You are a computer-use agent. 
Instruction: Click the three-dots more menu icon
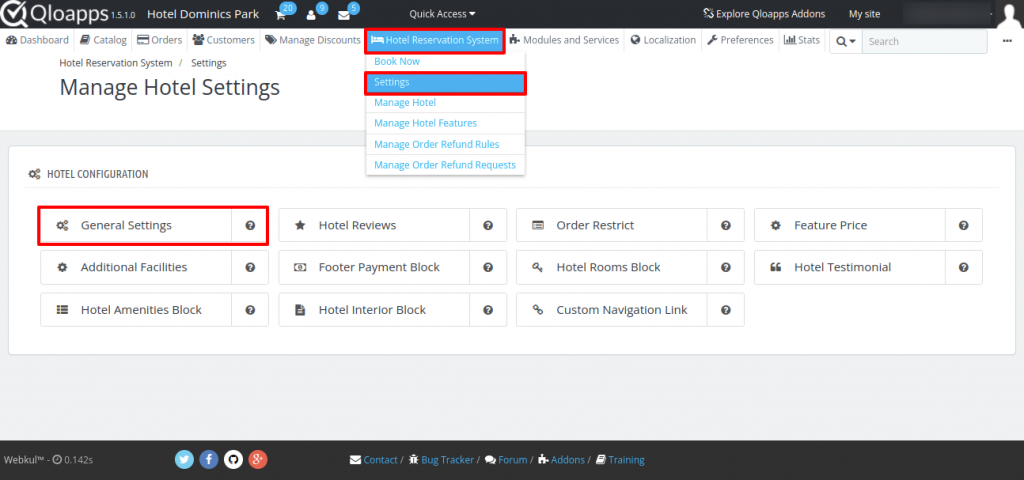click(x=1008, y=40)
